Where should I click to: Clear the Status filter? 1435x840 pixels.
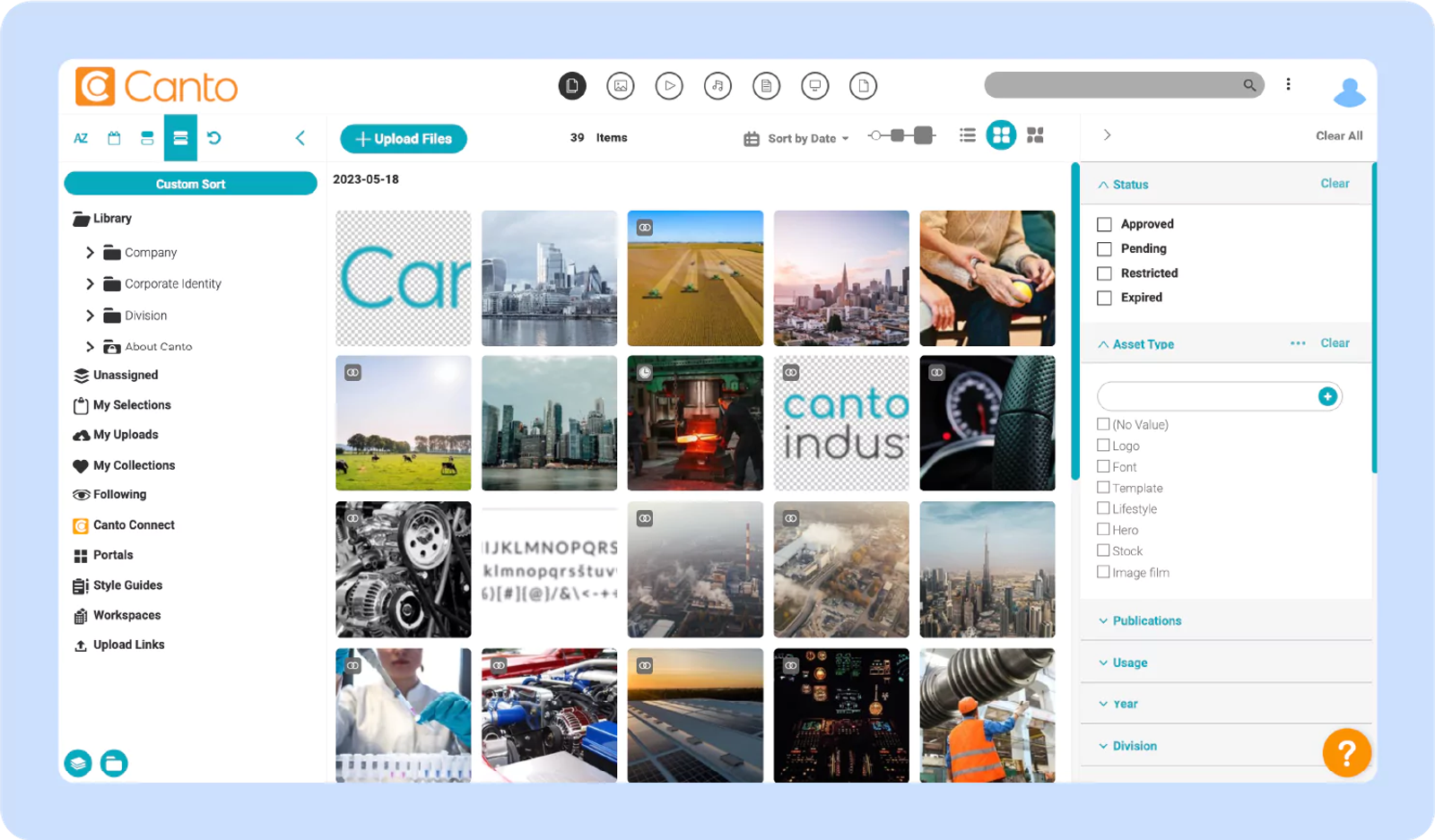[x=1335, y=184]
